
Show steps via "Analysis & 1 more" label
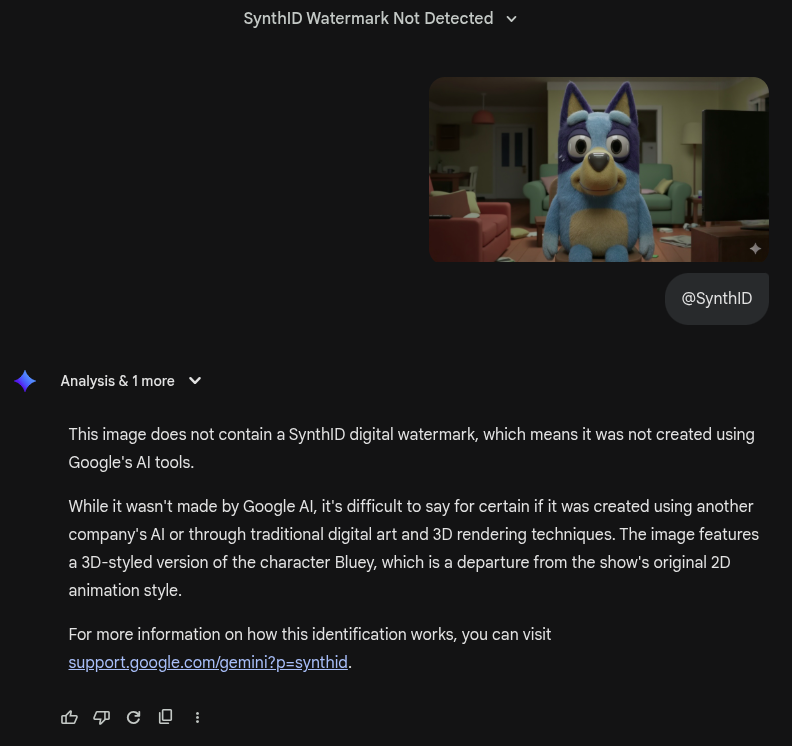(x=117, y=381)
